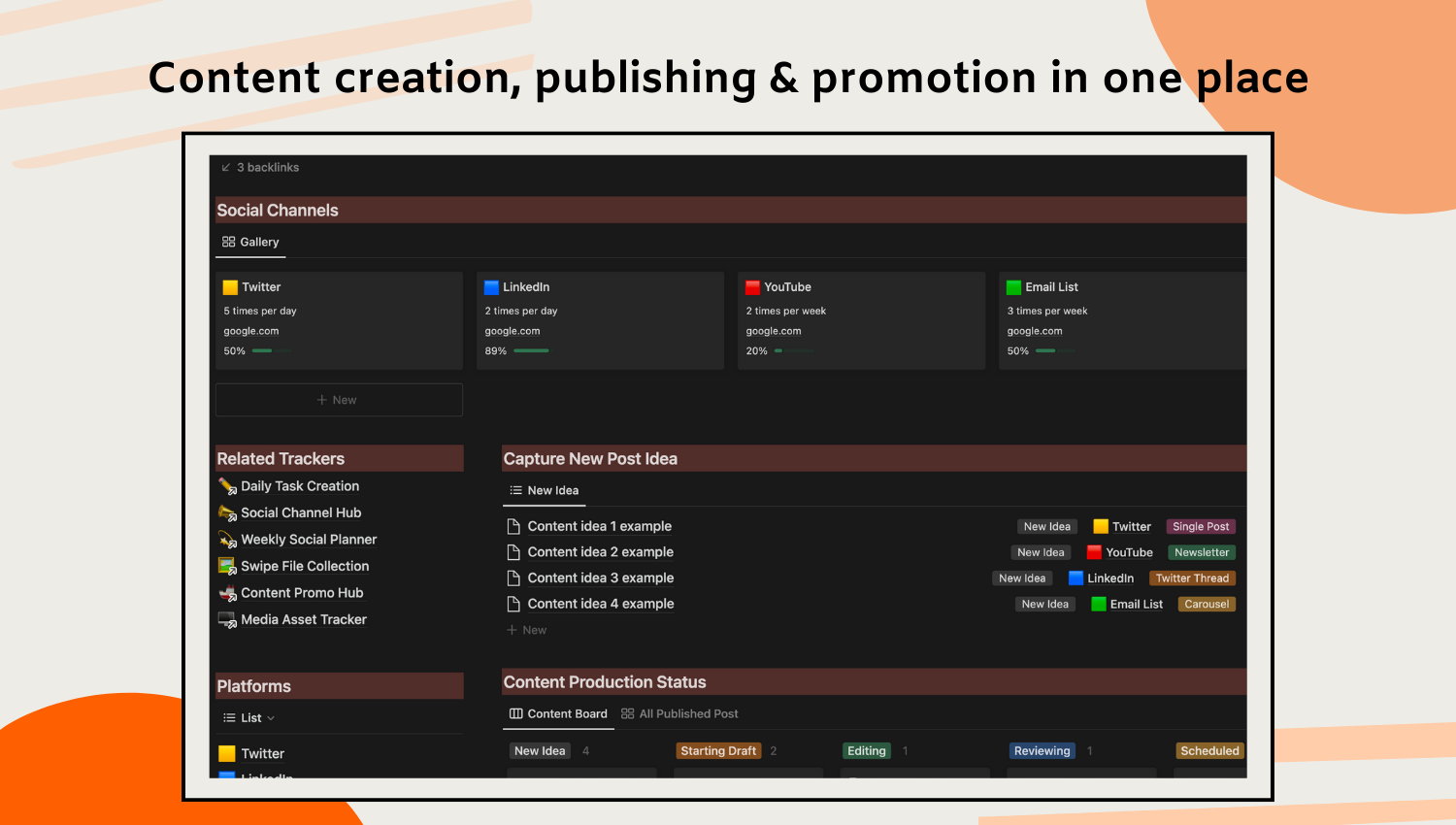
Task: Open Twitter in the Platforms list
Action: coord(262,754)
